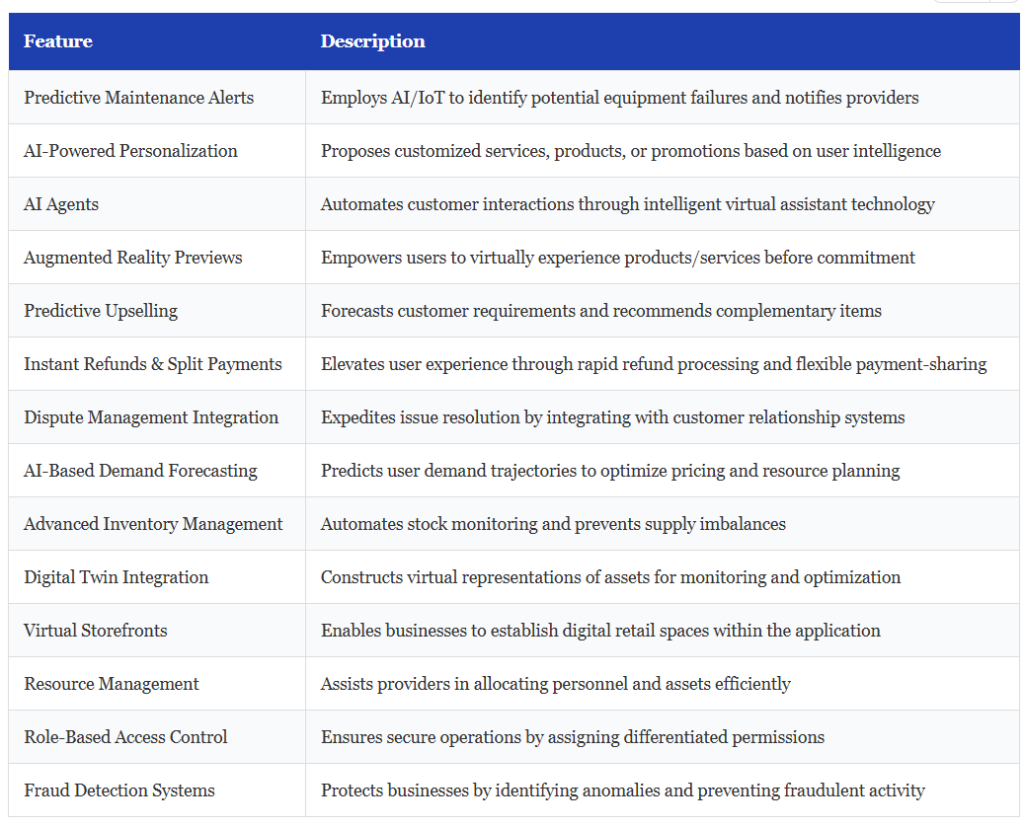Click the AI-Powered Personalization feature name
Screen dimensions: 1024x827
[131, 151]
